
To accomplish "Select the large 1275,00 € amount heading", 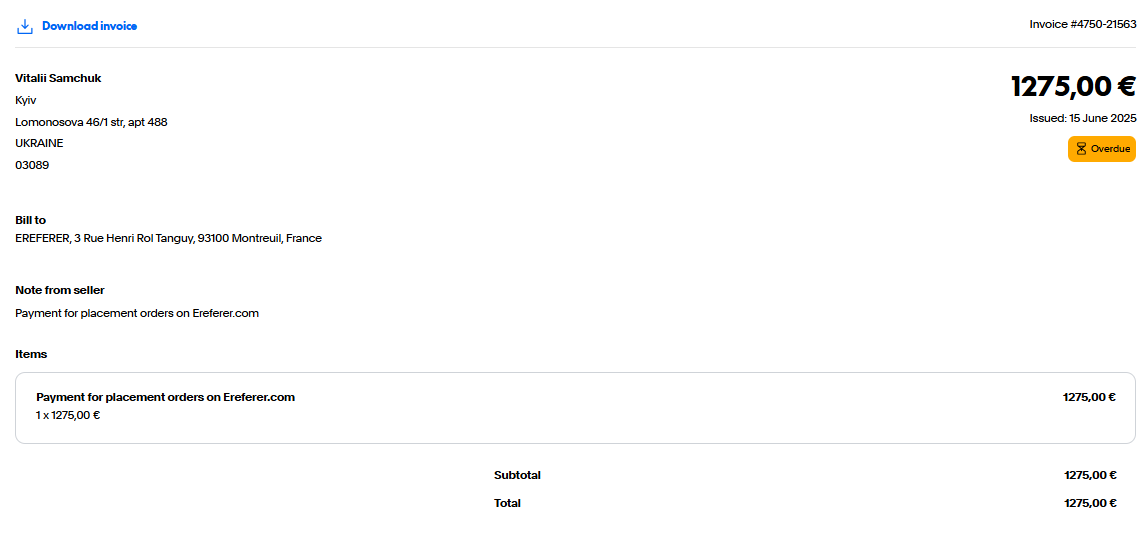I will coord(1073,86).
